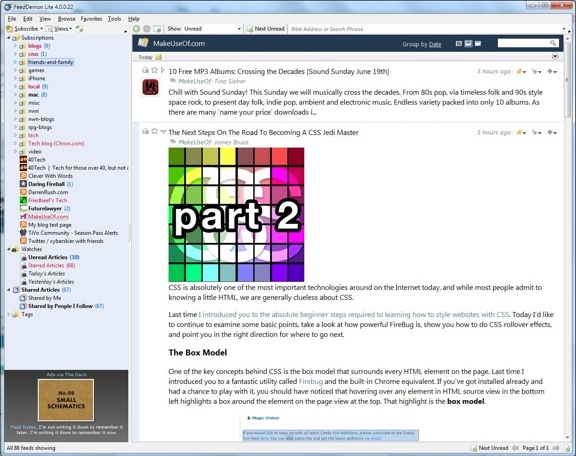Open the Views dropdown

59,29
